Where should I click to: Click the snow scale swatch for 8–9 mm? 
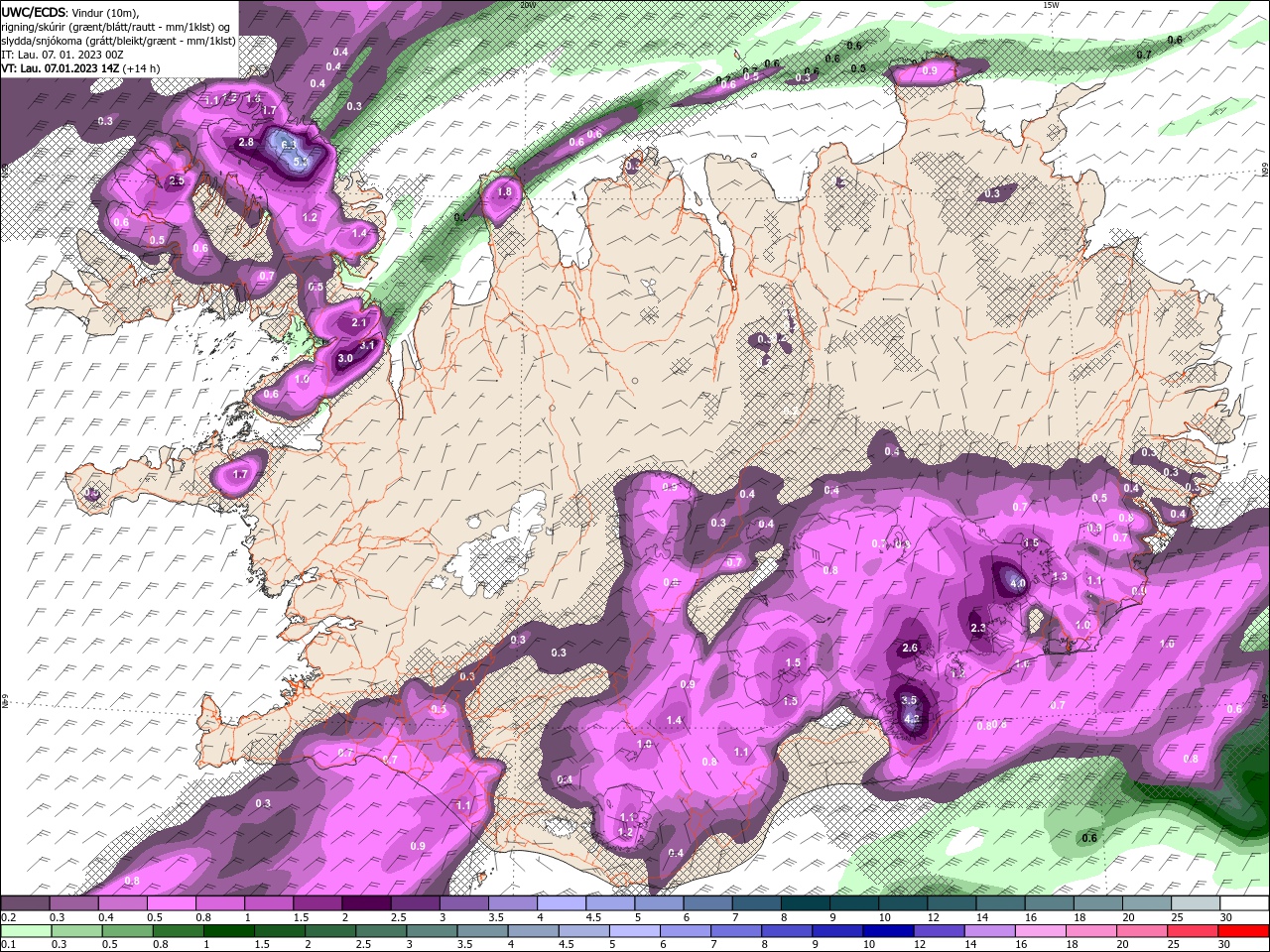[806, 903]
